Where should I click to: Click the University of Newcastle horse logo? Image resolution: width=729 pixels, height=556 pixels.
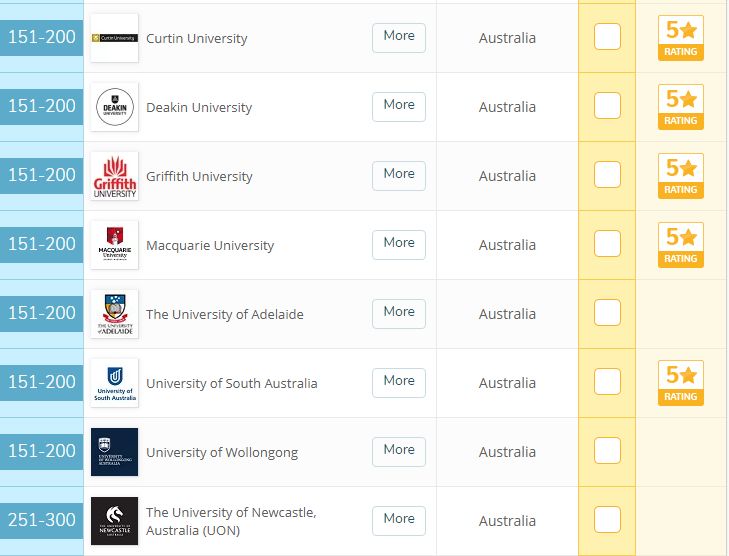(x=114, y=521)
